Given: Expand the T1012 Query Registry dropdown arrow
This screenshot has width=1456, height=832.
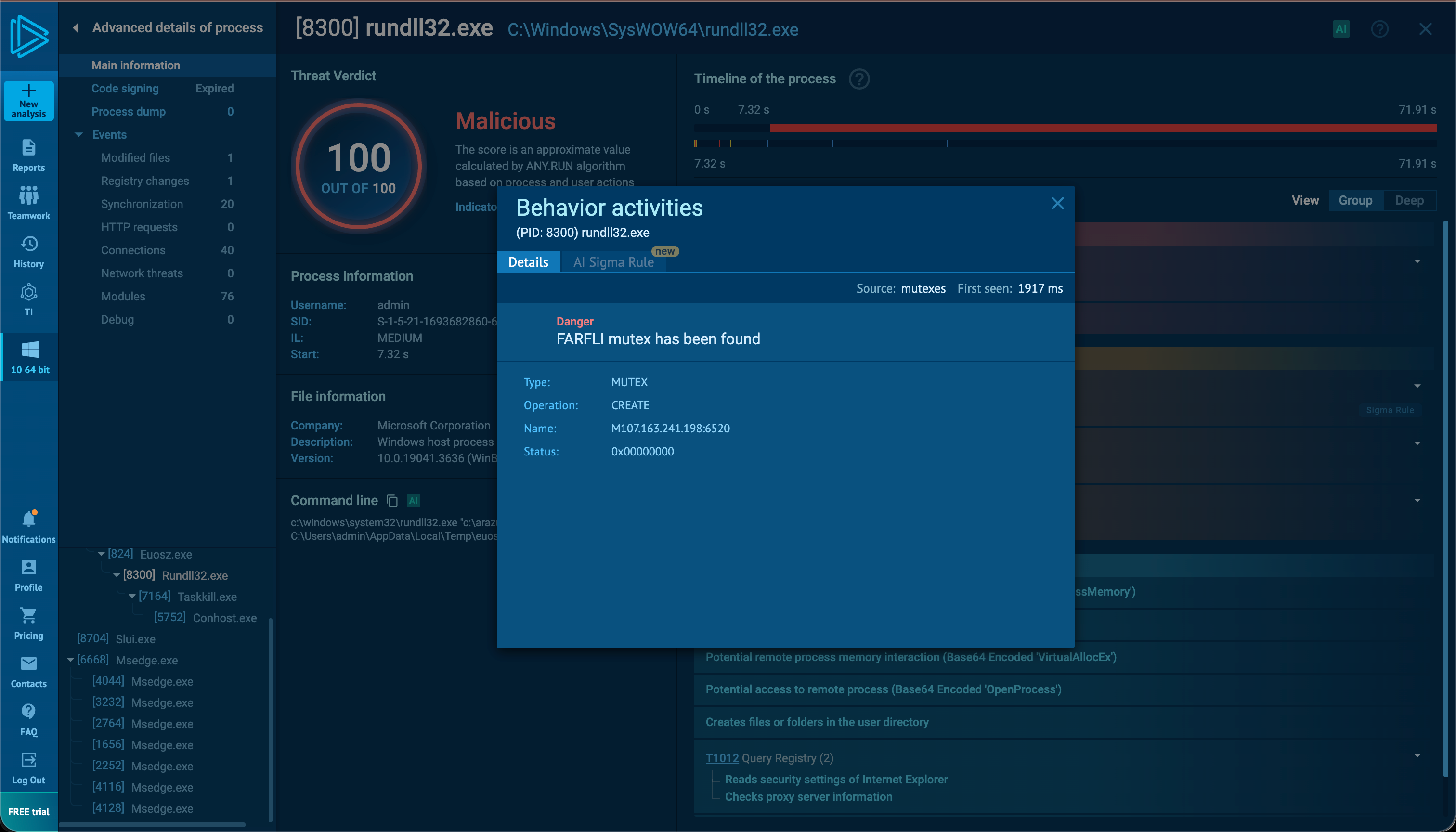Looking at the screenshot, I should (1417, 756).
